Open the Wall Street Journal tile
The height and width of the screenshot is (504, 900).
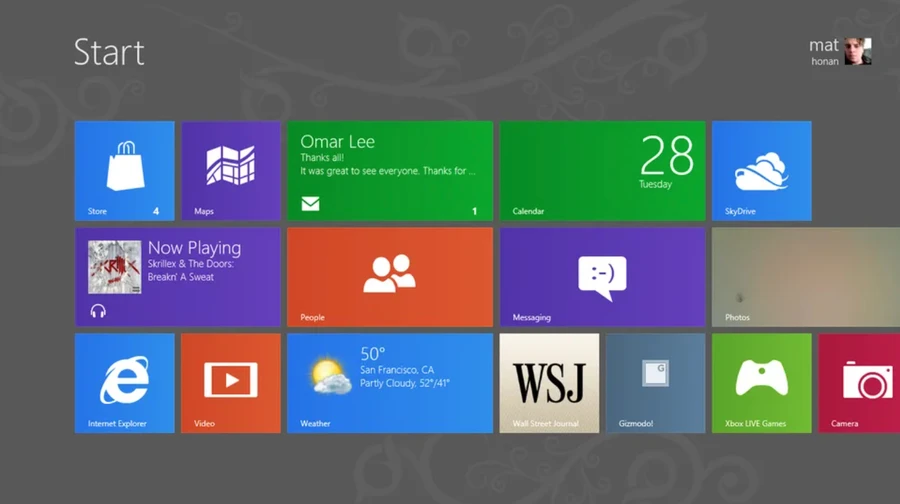(549, 383)
